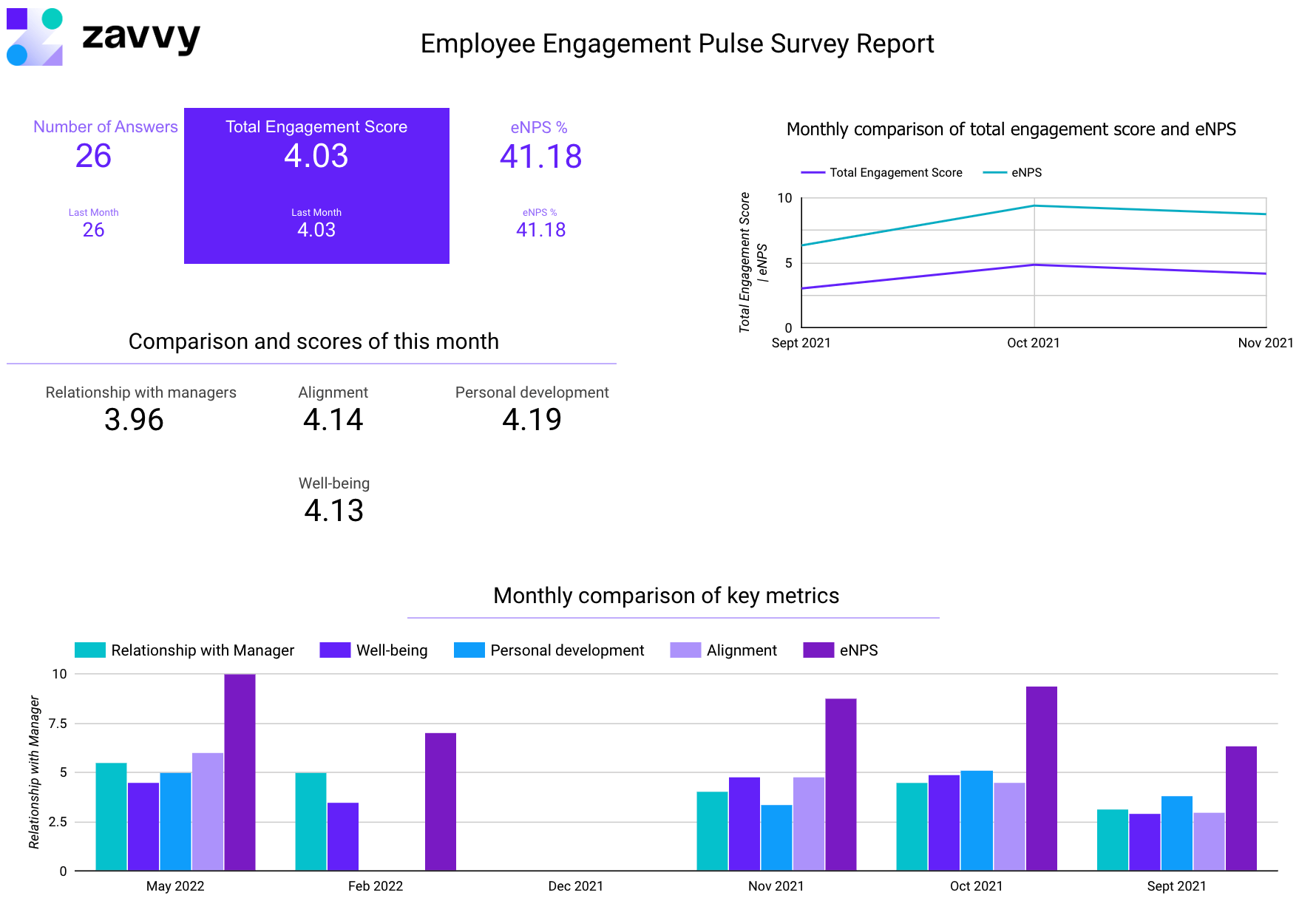The height and width of the screenshot is (915, 1316).
Task: Click the Total Engagement Score line legend marker
Action: (812, 172)
